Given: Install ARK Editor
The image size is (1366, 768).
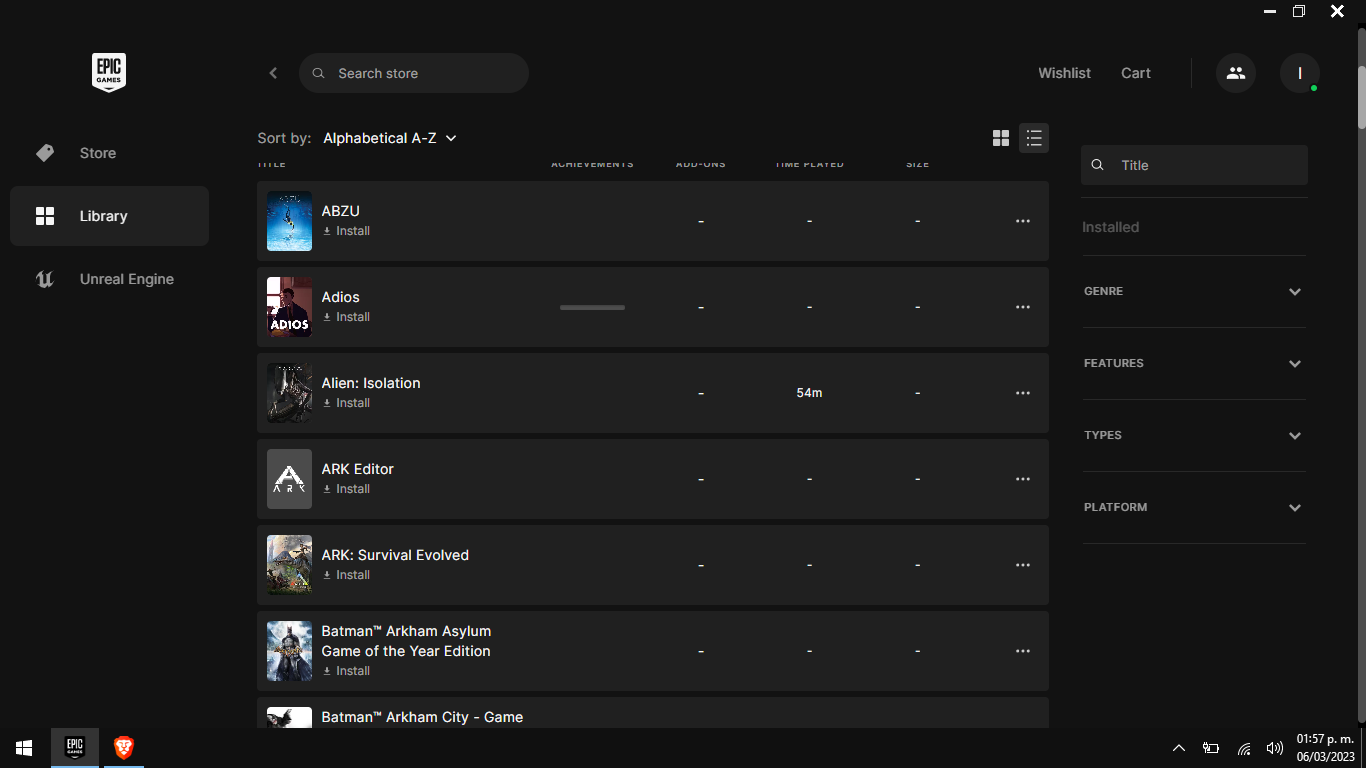Looking at the screenshot, I should click(x=346, y=489).
